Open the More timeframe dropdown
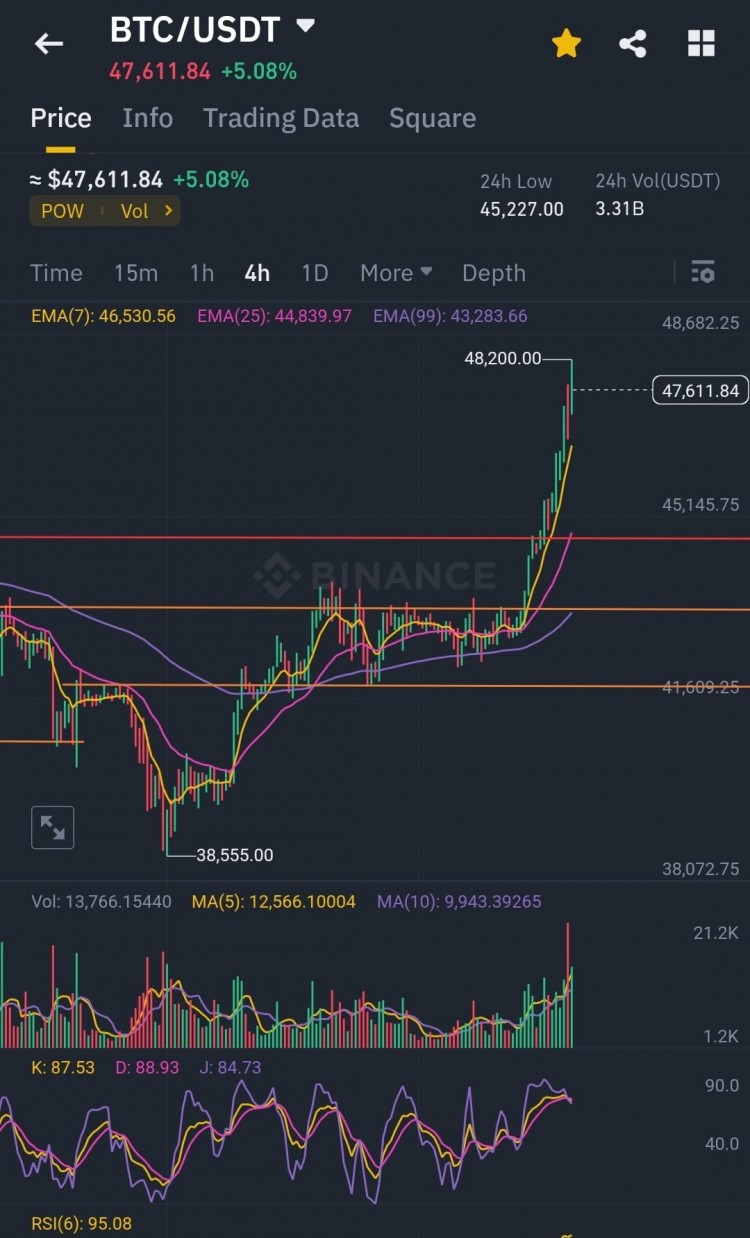Viewport: 750px width, 1238px height. pyautogui.click(x=395, y=272)
